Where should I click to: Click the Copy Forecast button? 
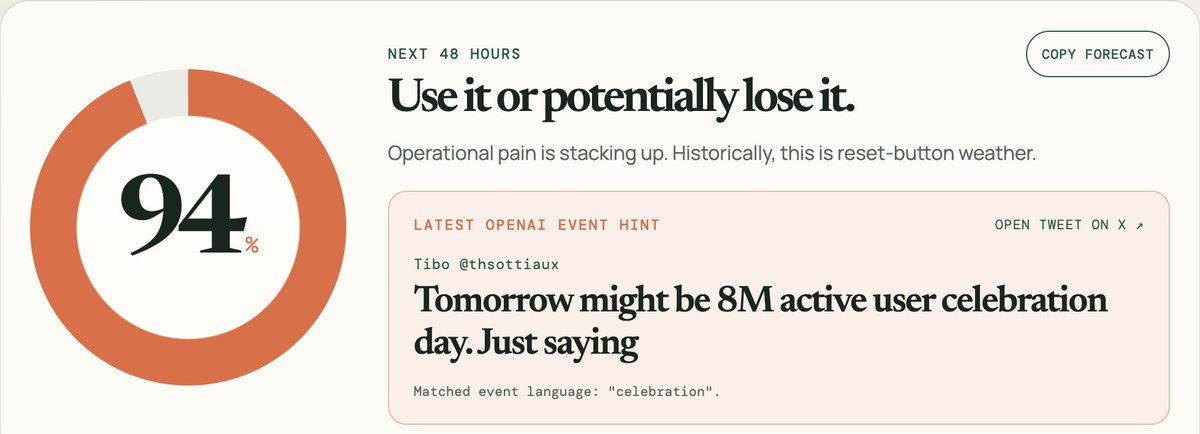point(1098,54)
